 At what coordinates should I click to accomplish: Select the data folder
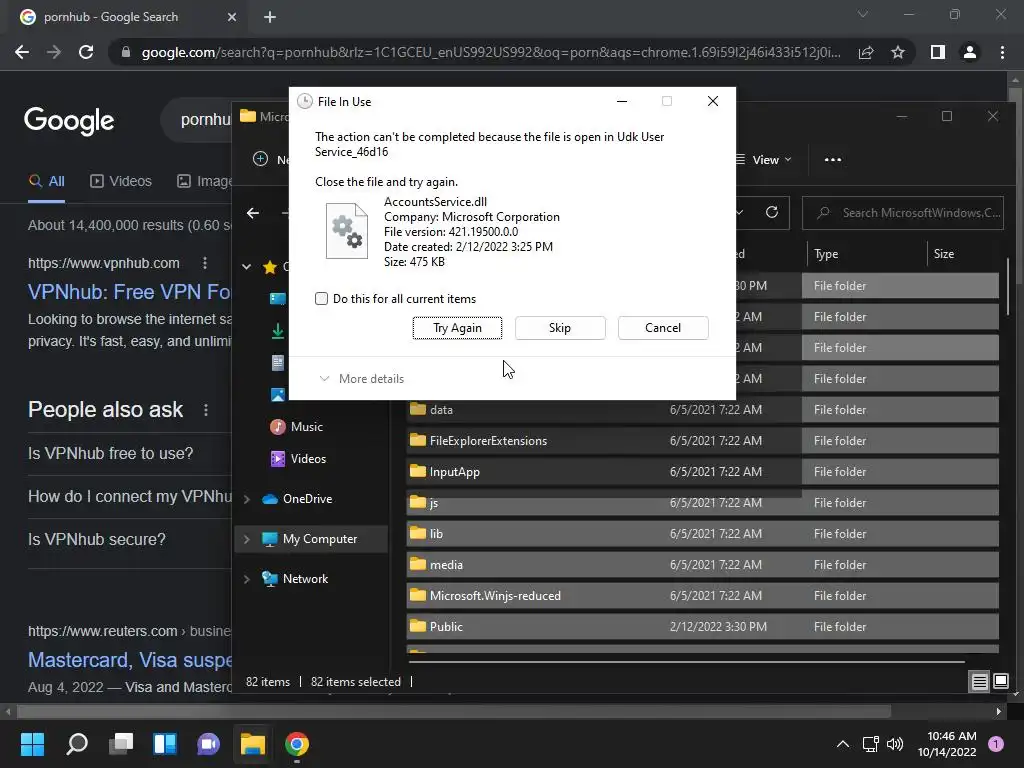(702, 409)
